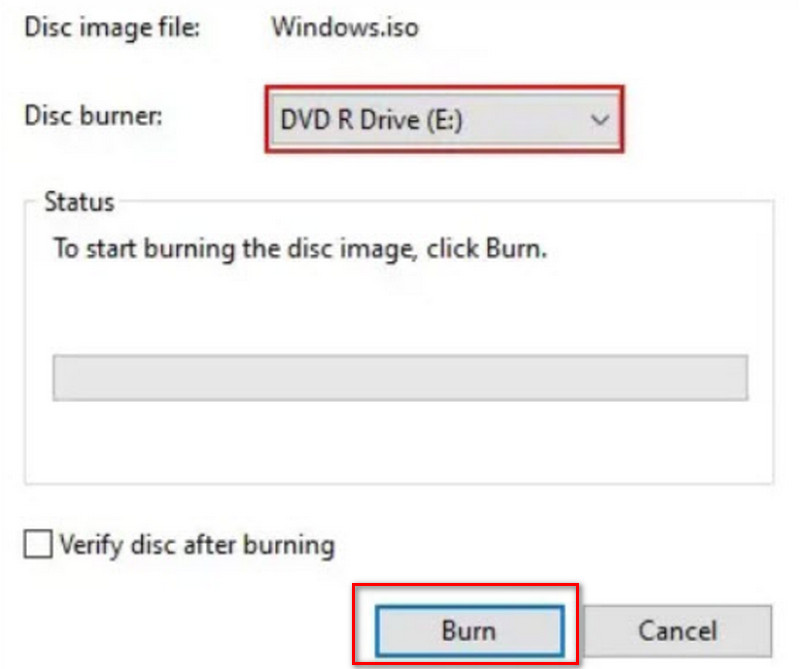Enable the Verify disc after burning checkbox
The width and height of the screenshot is (800, 669).
click(x=39, y=545)
